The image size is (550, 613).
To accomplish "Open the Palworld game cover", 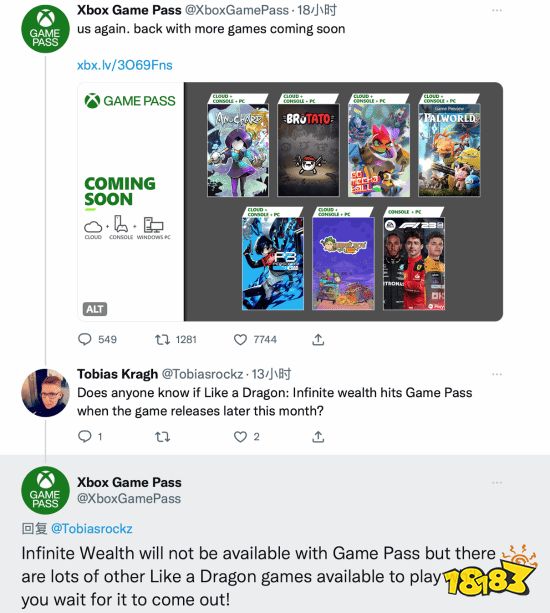I will click(449, 150).
